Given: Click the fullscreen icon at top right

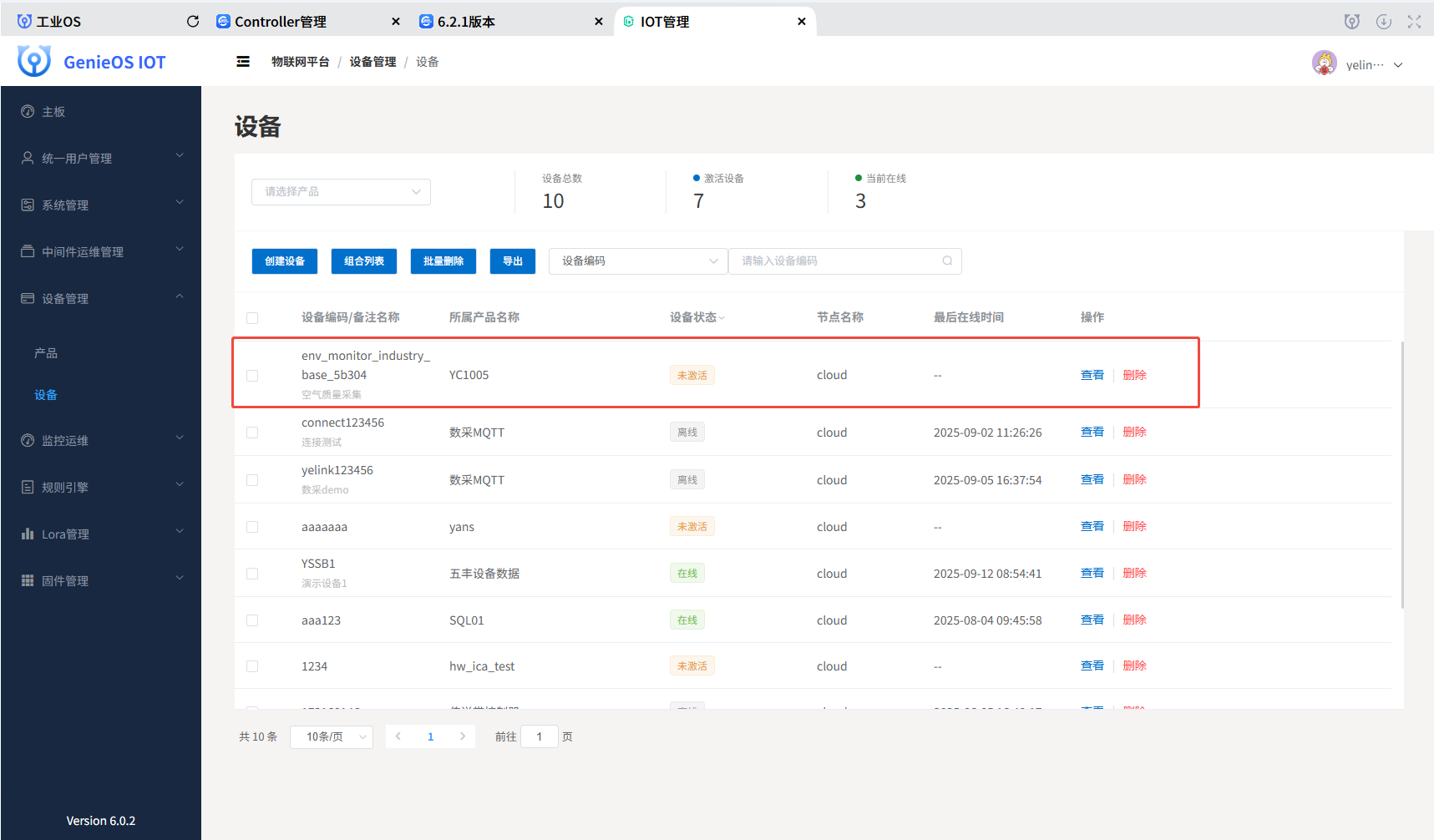Looking at the screenshot, I should 1414,22.
